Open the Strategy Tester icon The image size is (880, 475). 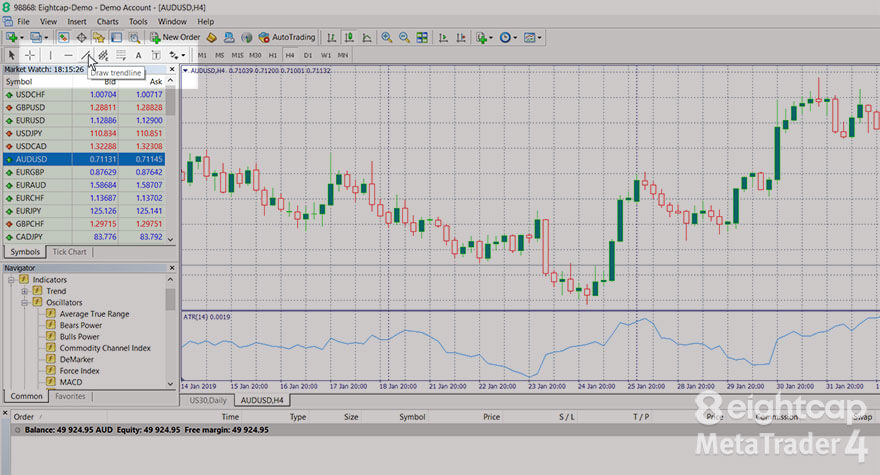134,38
